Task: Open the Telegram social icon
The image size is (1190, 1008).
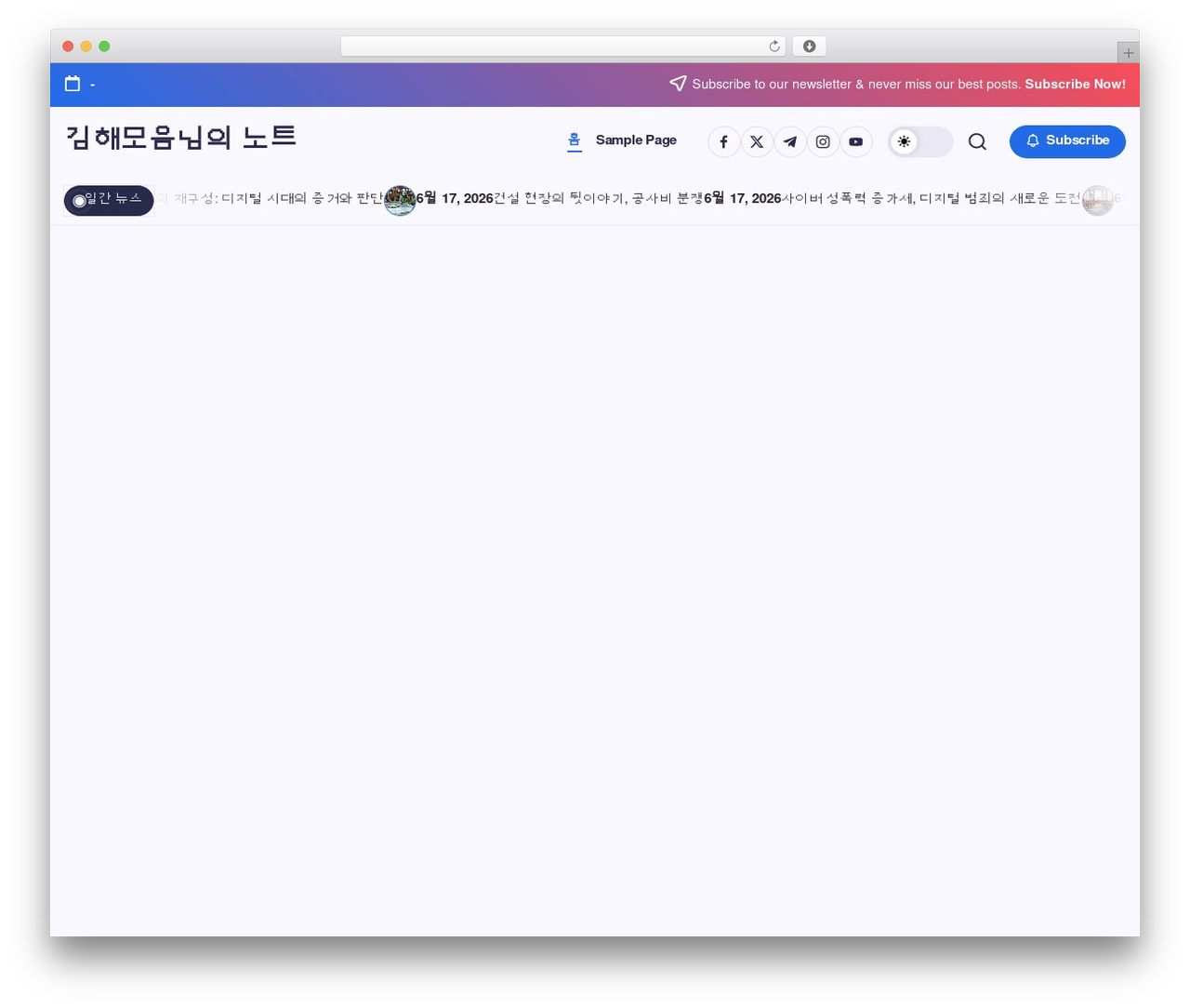Action: pos(790,141)
